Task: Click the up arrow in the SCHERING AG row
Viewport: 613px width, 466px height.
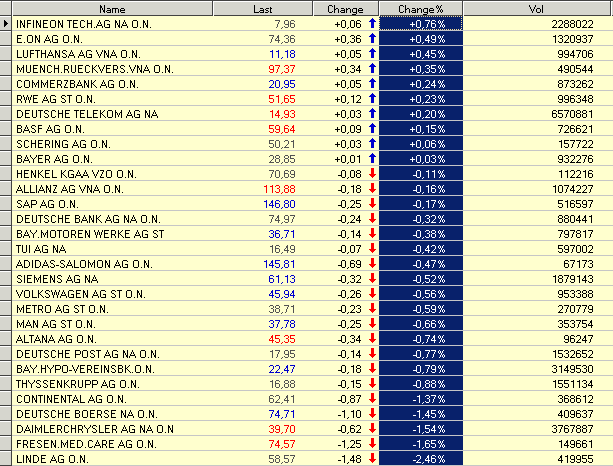Action: 372,143
